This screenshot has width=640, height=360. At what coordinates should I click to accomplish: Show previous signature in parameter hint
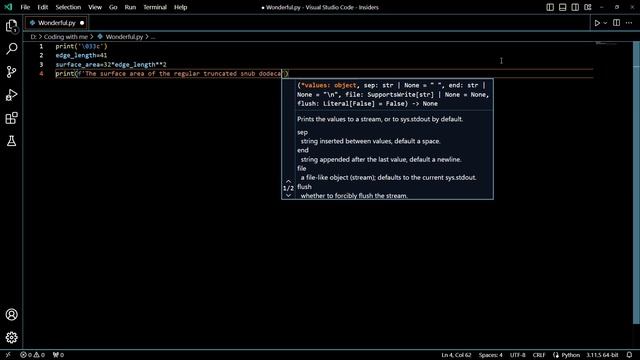click(288, 181)
